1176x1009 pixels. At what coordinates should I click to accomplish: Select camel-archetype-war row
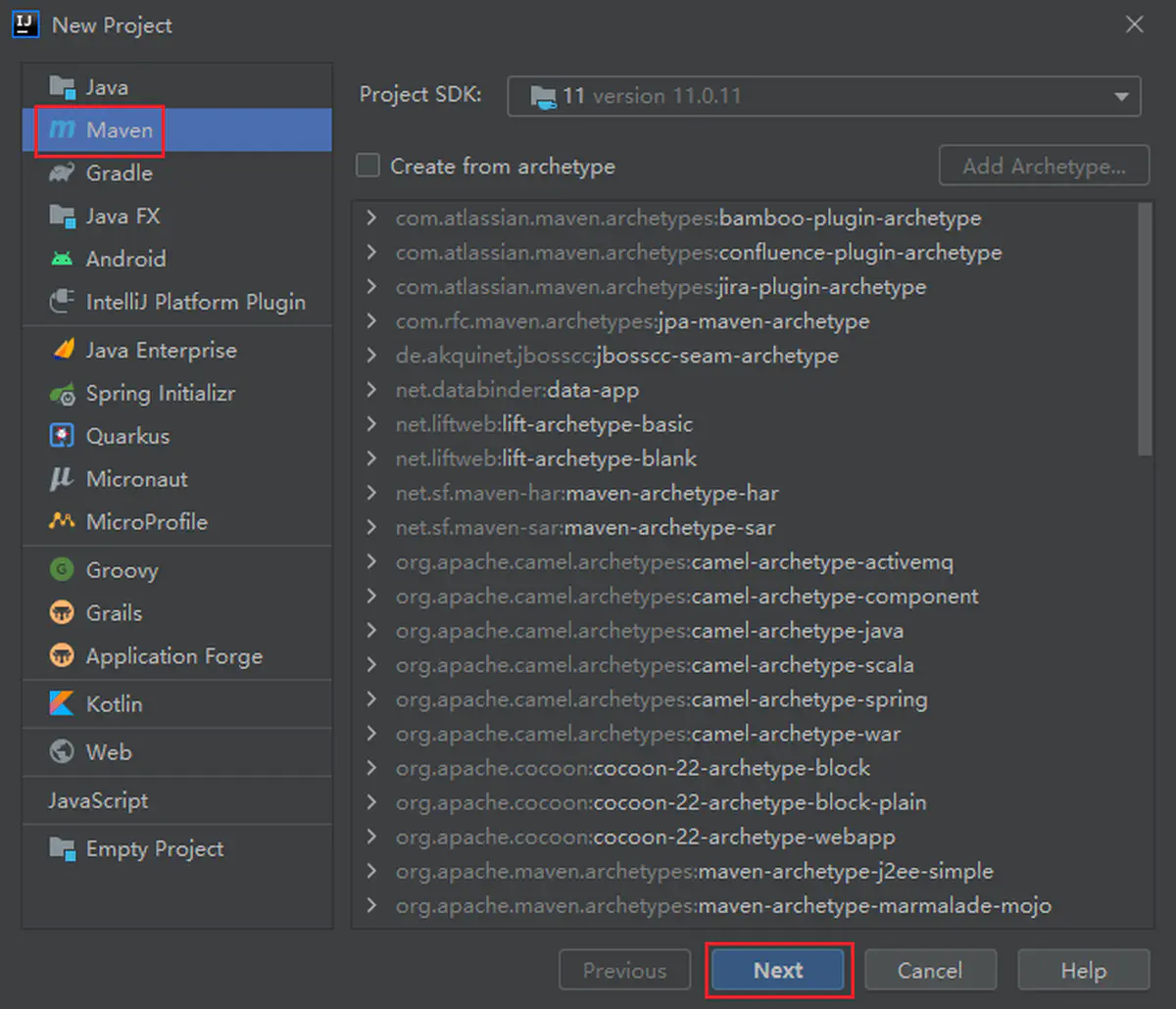click(x=745, y=734)
